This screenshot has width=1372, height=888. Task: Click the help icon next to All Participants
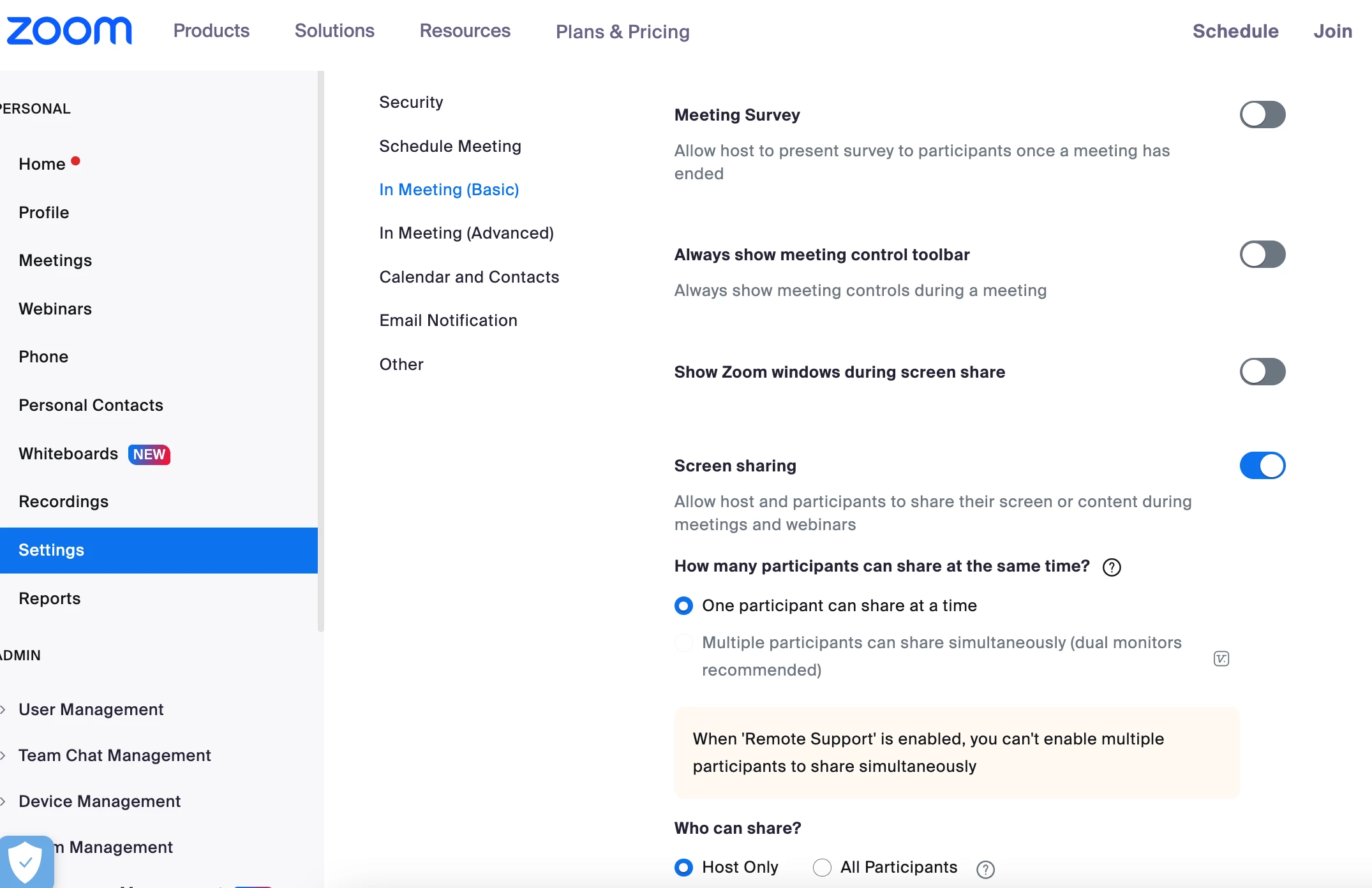click(985, 869)
